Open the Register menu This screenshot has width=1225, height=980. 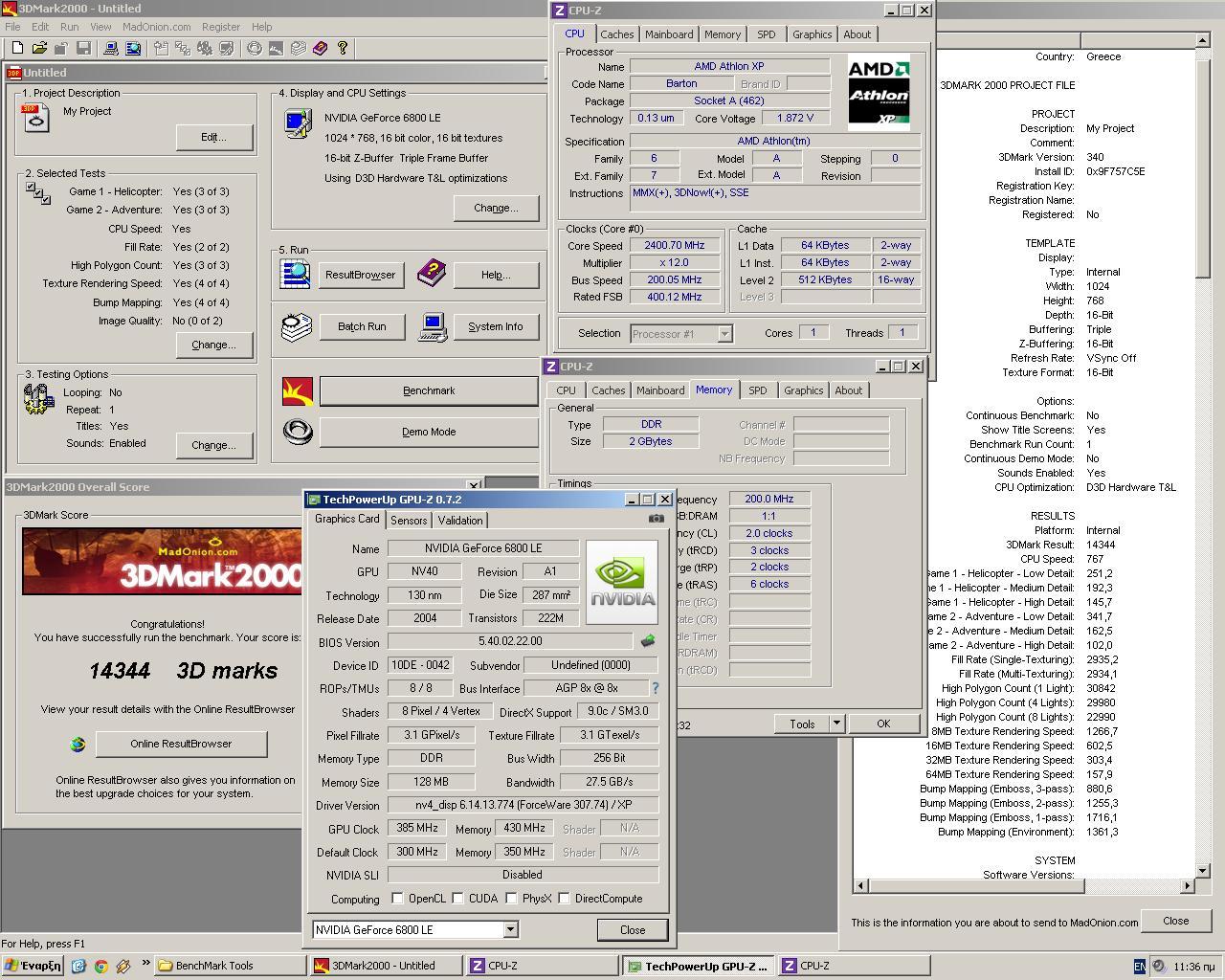pos(221,27)
